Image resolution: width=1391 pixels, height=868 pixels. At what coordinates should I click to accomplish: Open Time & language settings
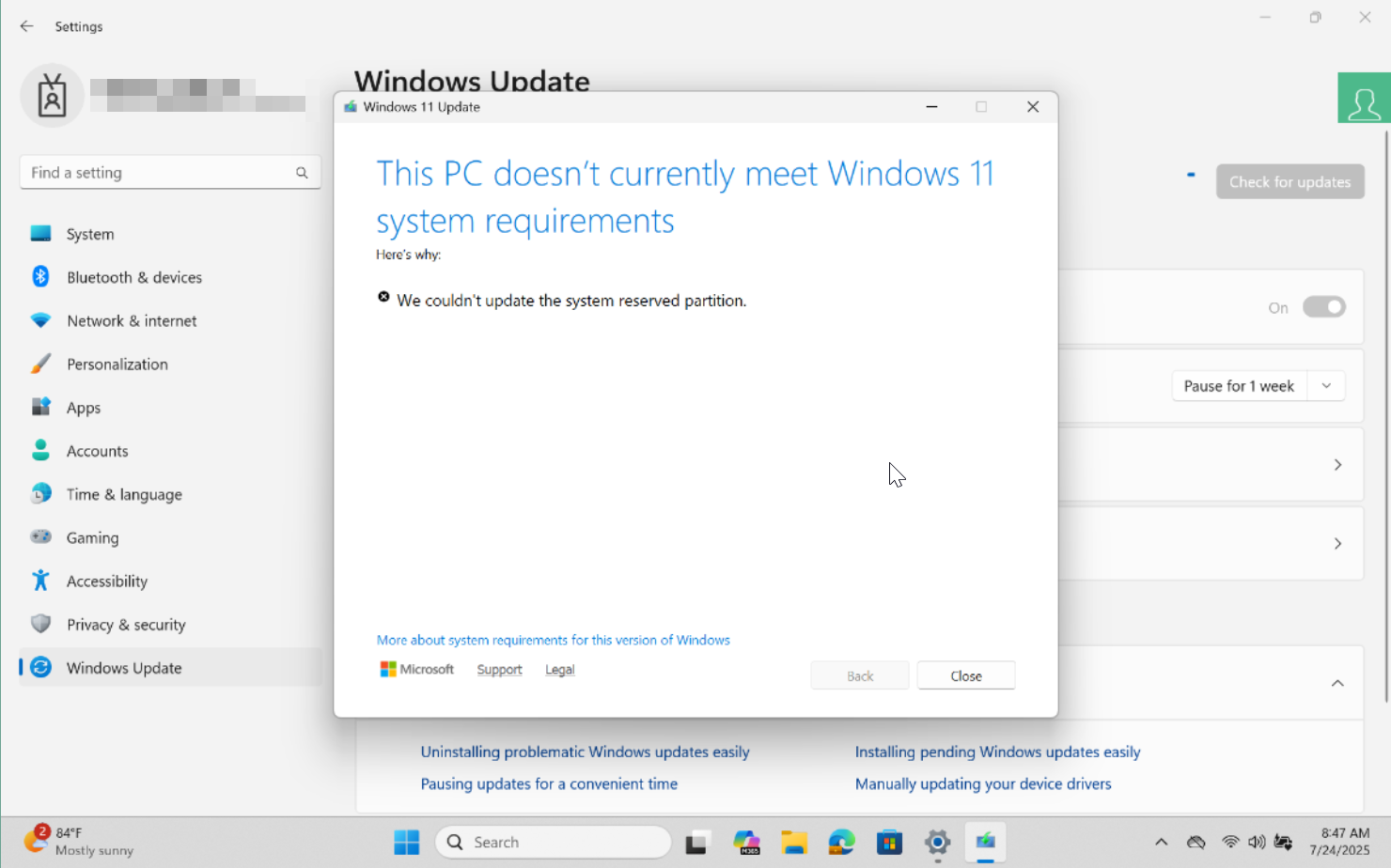click(x=170, y=494)
